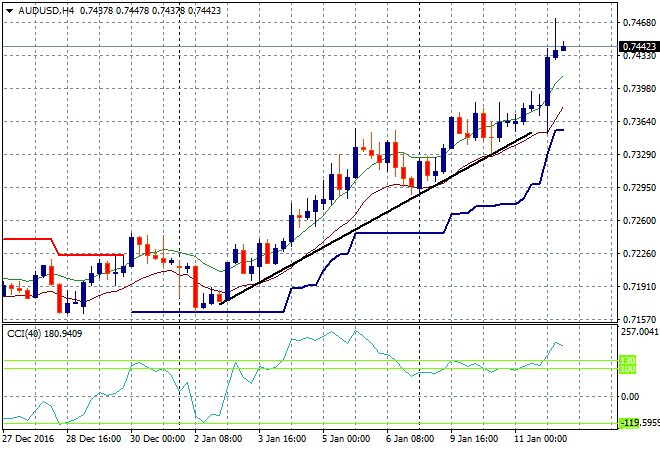Click the -119.5959 CCI scale value
Viewport: 660px width, 450px height.
640,422
